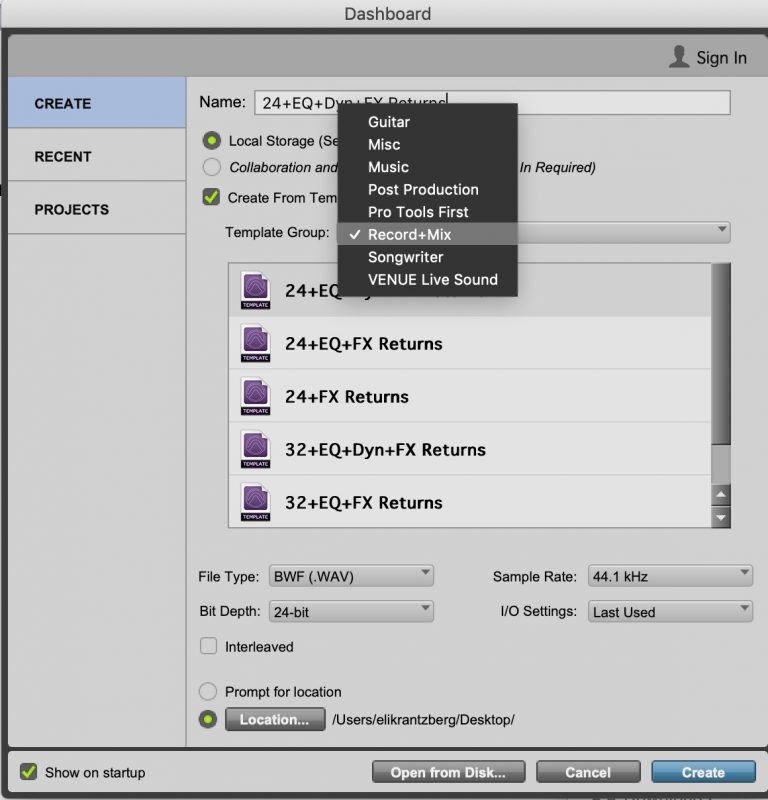
Task: Open the File Type dropdown
Action: pos(351,576)
